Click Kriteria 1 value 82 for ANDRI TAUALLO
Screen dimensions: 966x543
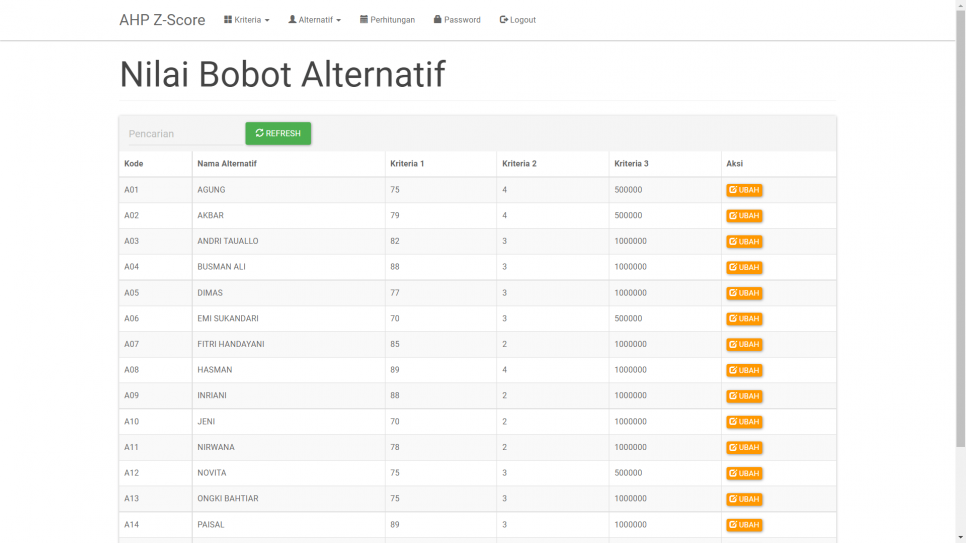[x=395, y=241]
